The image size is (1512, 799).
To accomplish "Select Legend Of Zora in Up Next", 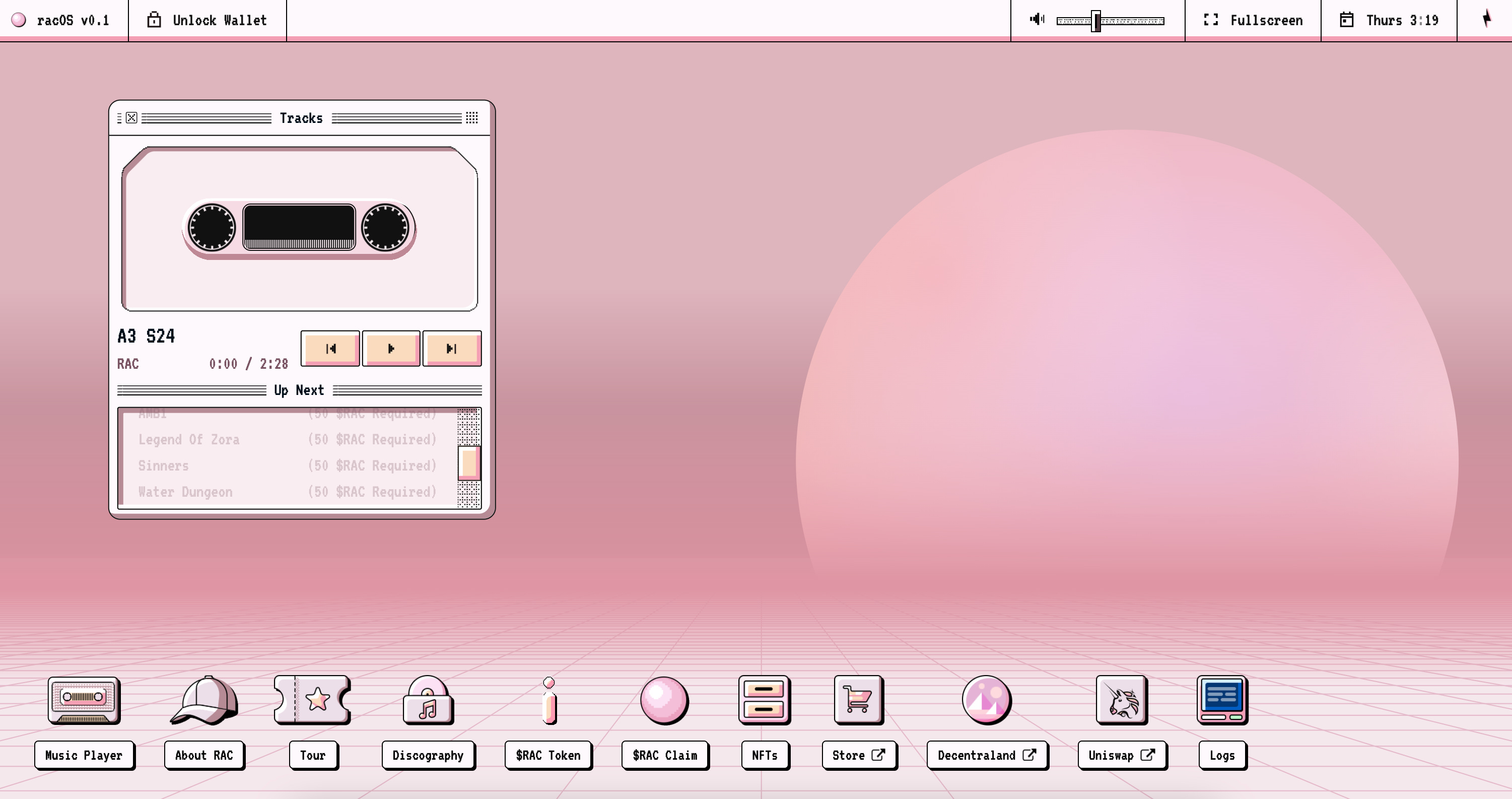I will [288, 440].
